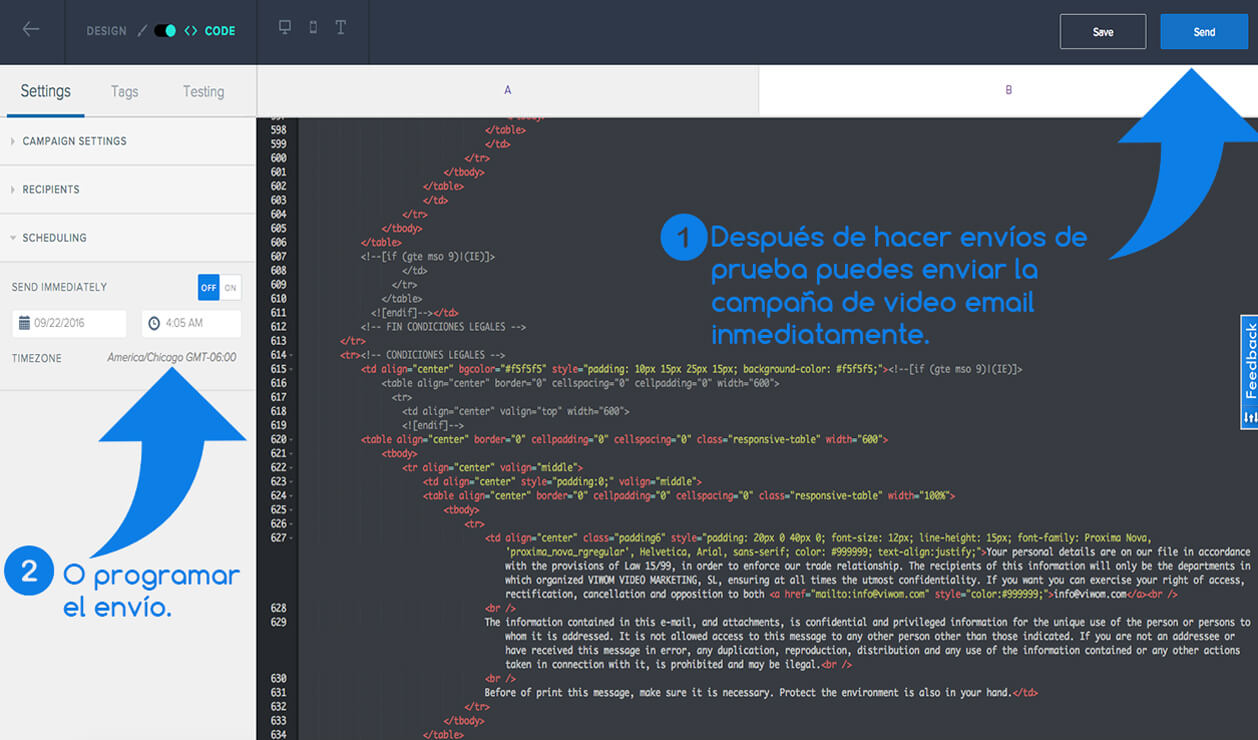Open the Tags tab
This screenshot has width=1258, height=740.
pyautogui.click(x=124, y=91)
